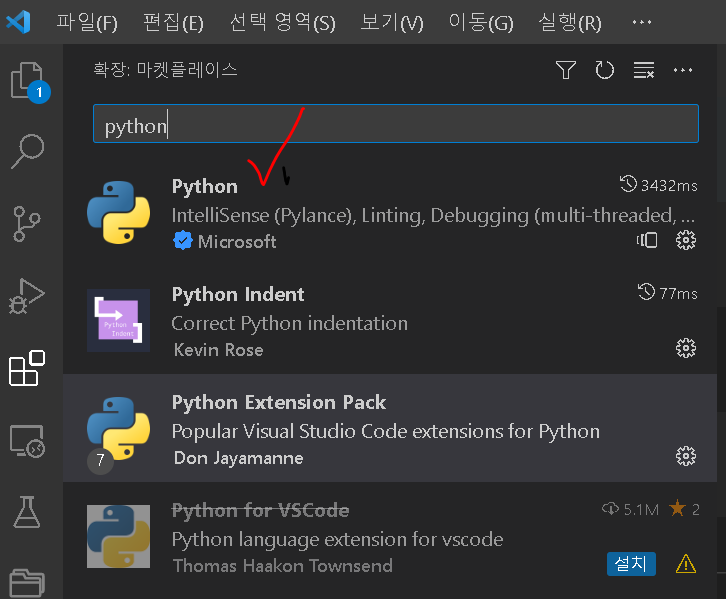Viewport: 726px width, 599px height.
Task: Click the 5.1M download count
Action: coord(631,510)
